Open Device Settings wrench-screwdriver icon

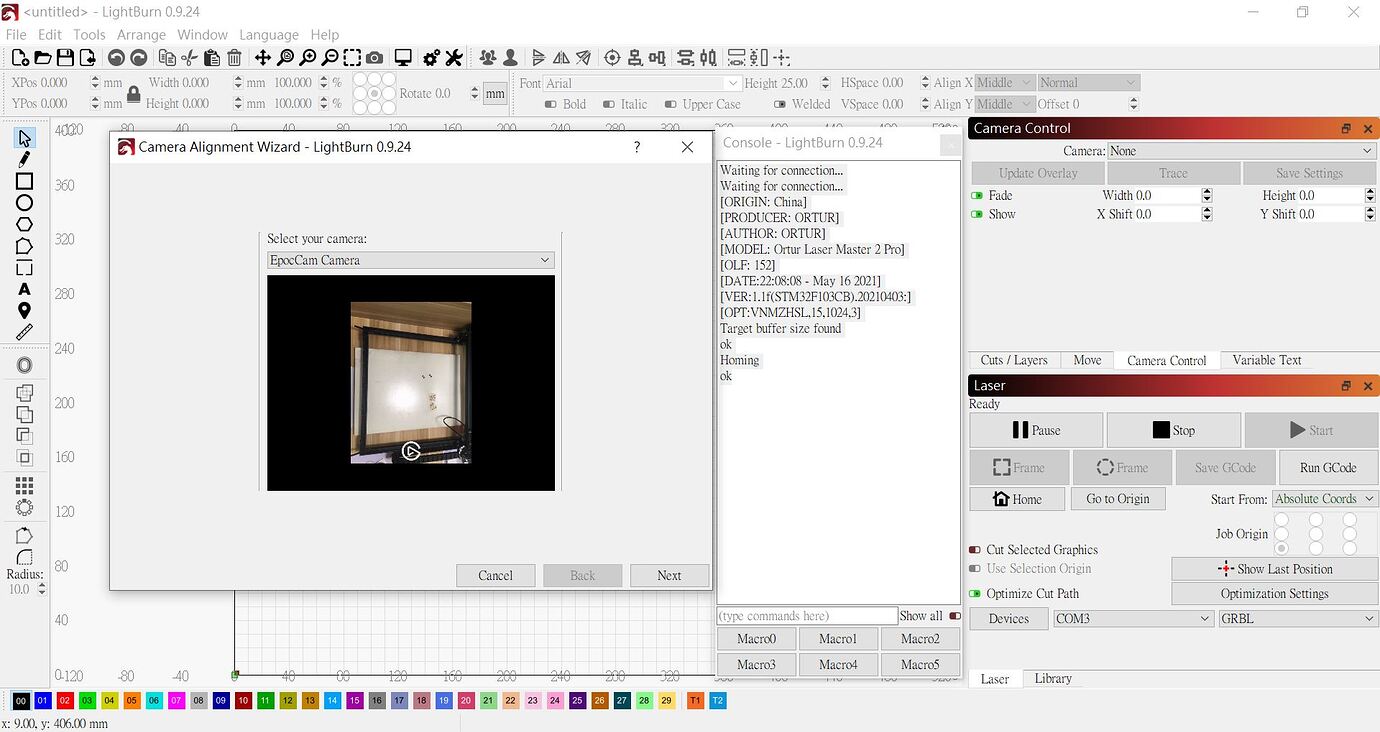454,58
